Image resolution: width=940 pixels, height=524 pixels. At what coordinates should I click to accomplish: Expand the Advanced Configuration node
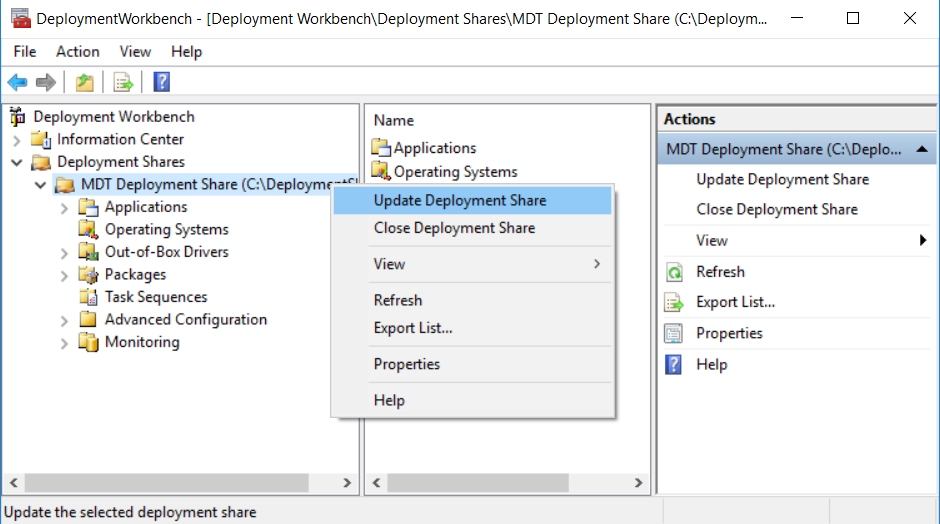[64, 321]
